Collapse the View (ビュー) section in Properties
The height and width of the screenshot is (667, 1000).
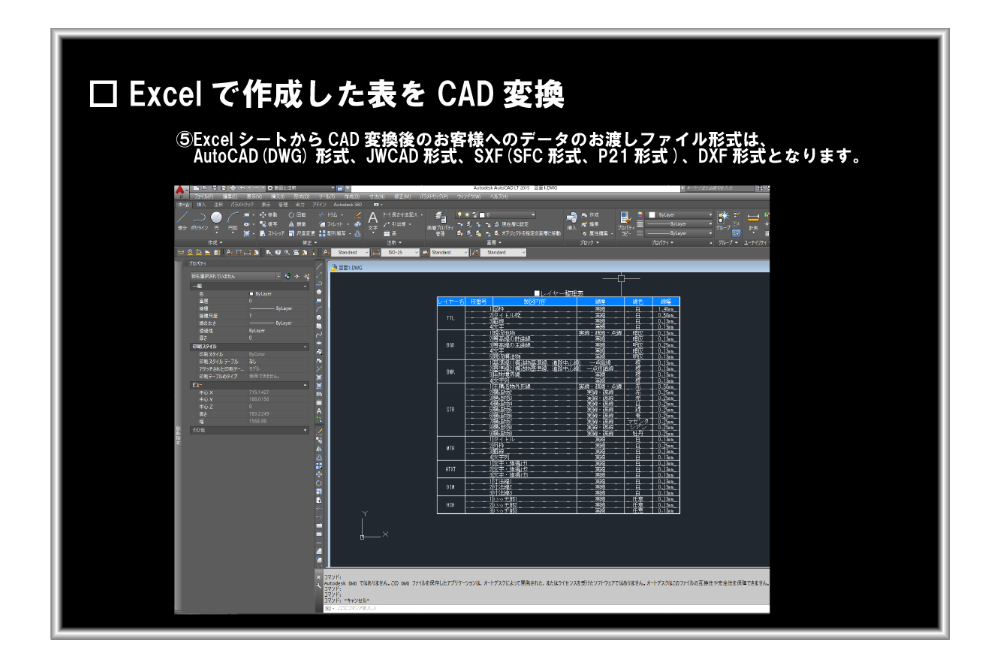305,385
